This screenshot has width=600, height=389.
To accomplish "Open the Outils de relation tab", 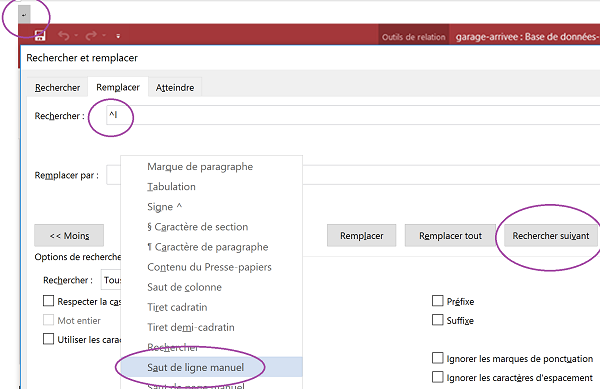I will point(414,37).
